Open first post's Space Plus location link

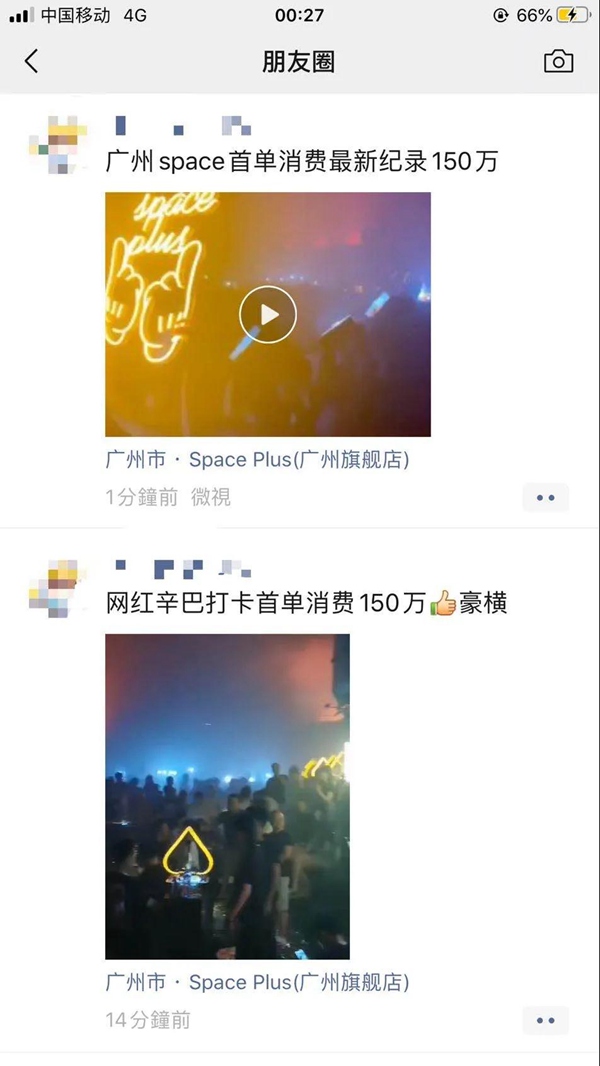click(x=258, y=460)
